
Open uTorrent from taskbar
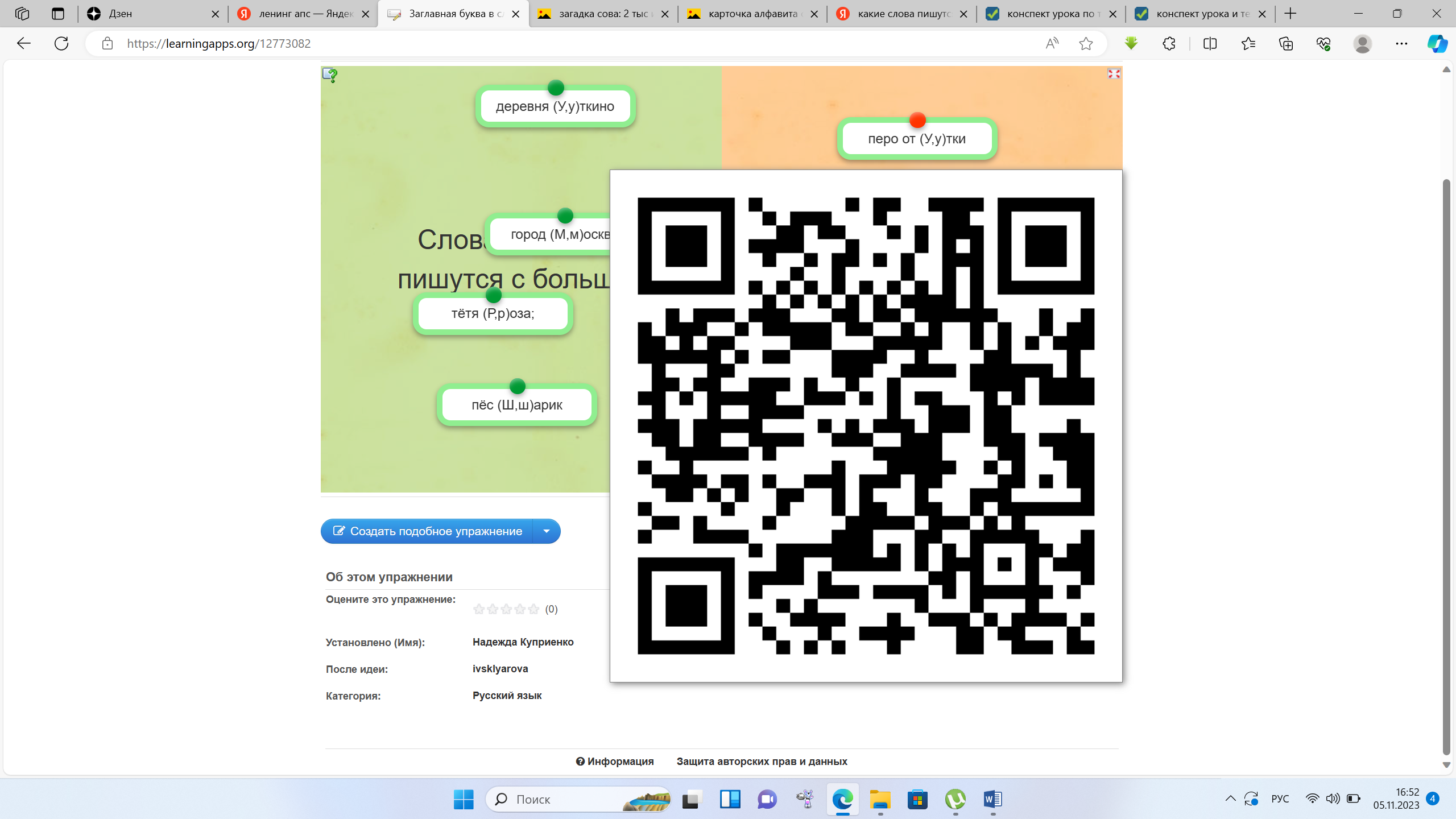[955, 799]
